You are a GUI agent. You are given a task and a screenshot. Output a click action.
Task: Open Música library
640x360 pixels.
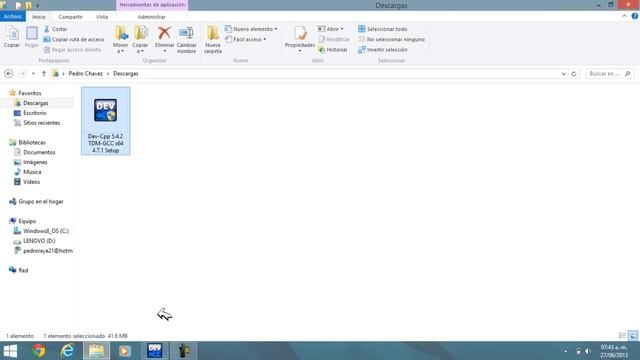point(32,172)
